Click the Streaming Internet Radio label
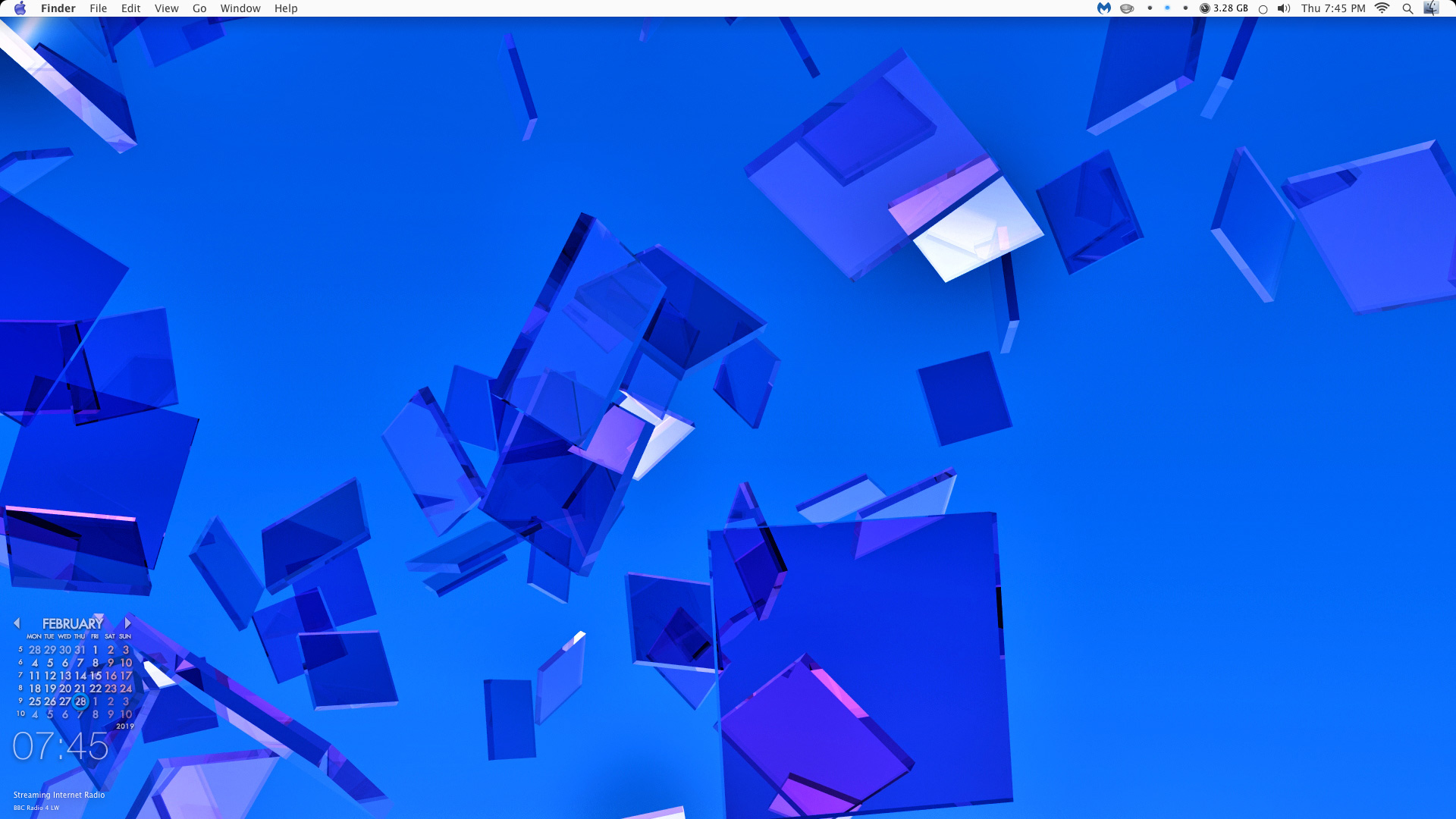Screen dimensions: 1456x819 point(59,795)
